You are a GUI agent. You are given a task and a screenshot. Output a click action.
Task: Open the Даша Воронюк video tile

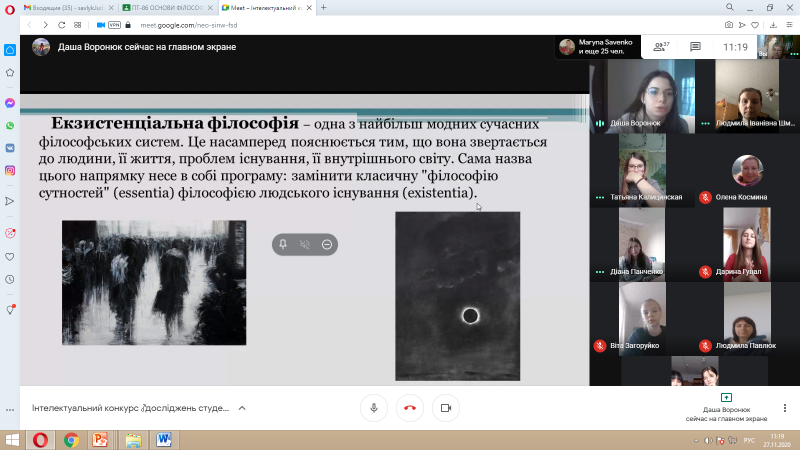(642, 96)
